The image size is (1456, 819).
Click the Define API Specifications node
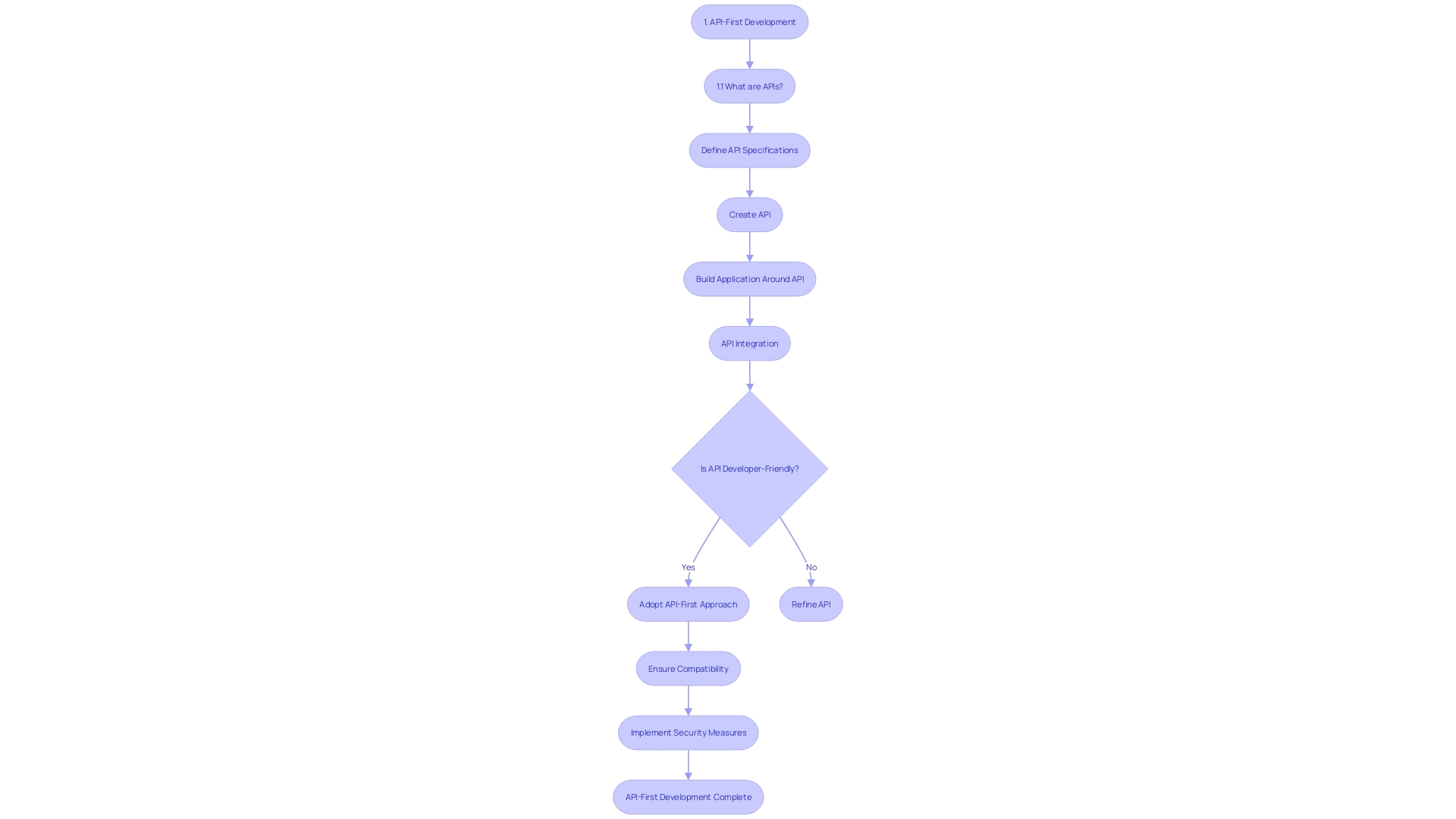click(750, 150)
